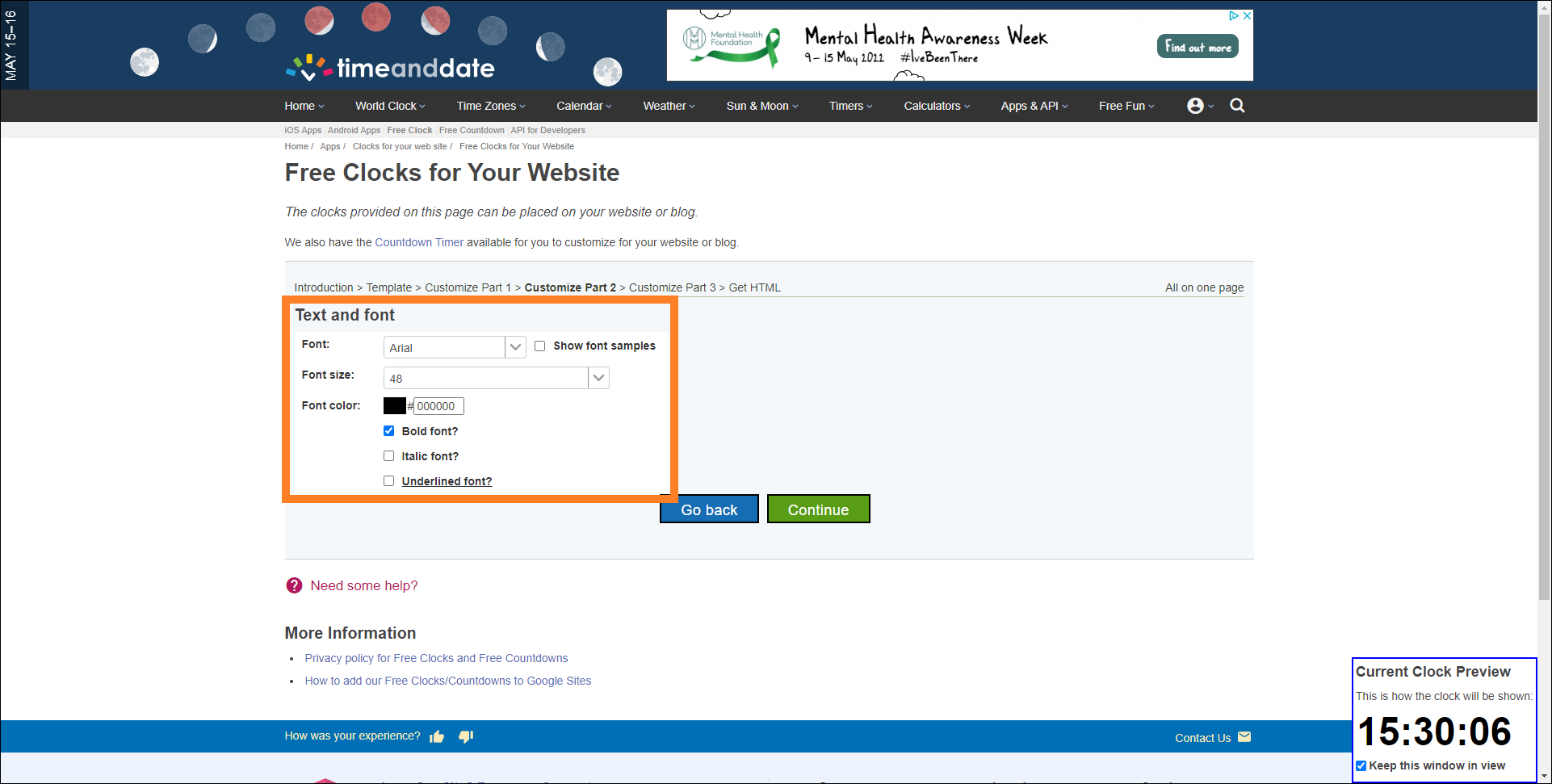Click the font color hex input field

[x=438, y=406]
